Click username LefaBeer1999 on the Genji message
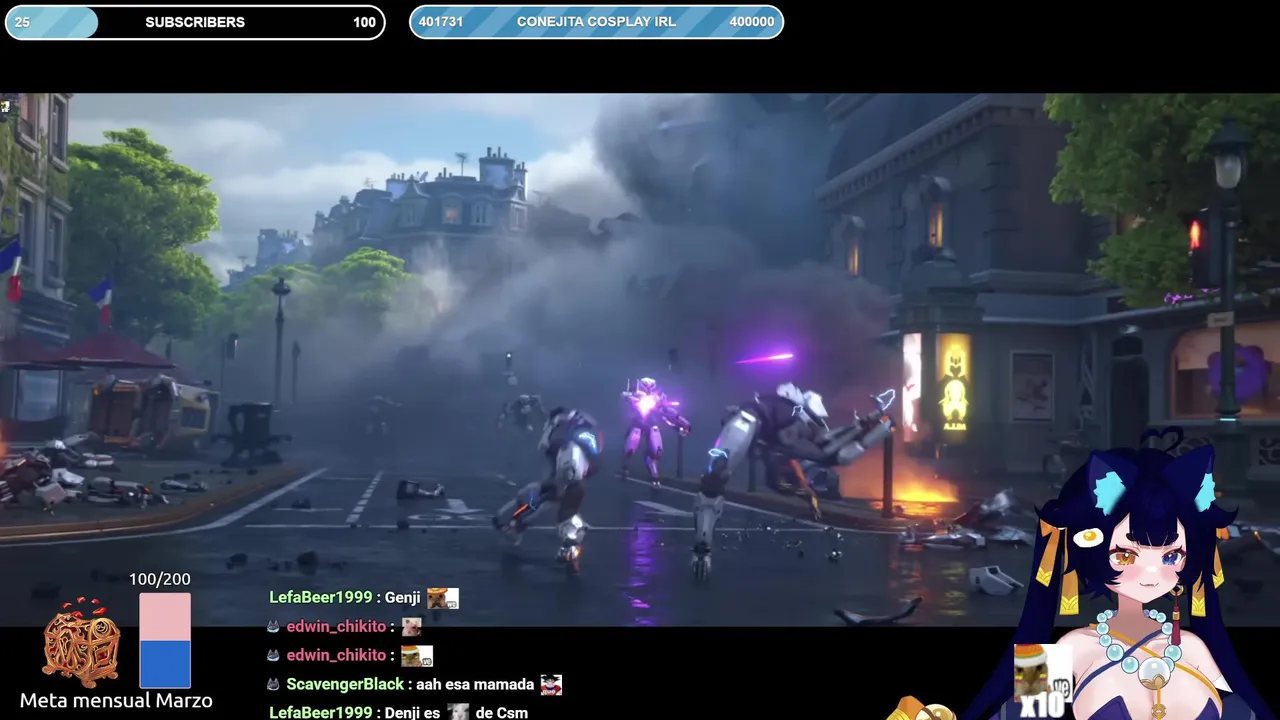This screenshot has height=720, width=1280. [320, 598]
